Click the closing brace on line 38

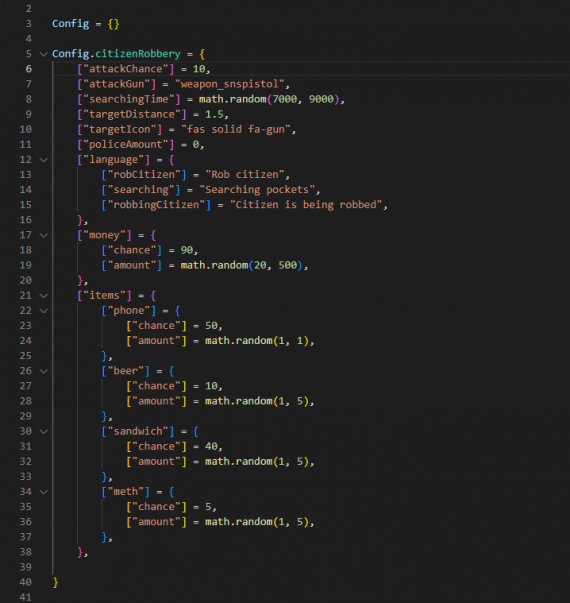click(80, 552)
